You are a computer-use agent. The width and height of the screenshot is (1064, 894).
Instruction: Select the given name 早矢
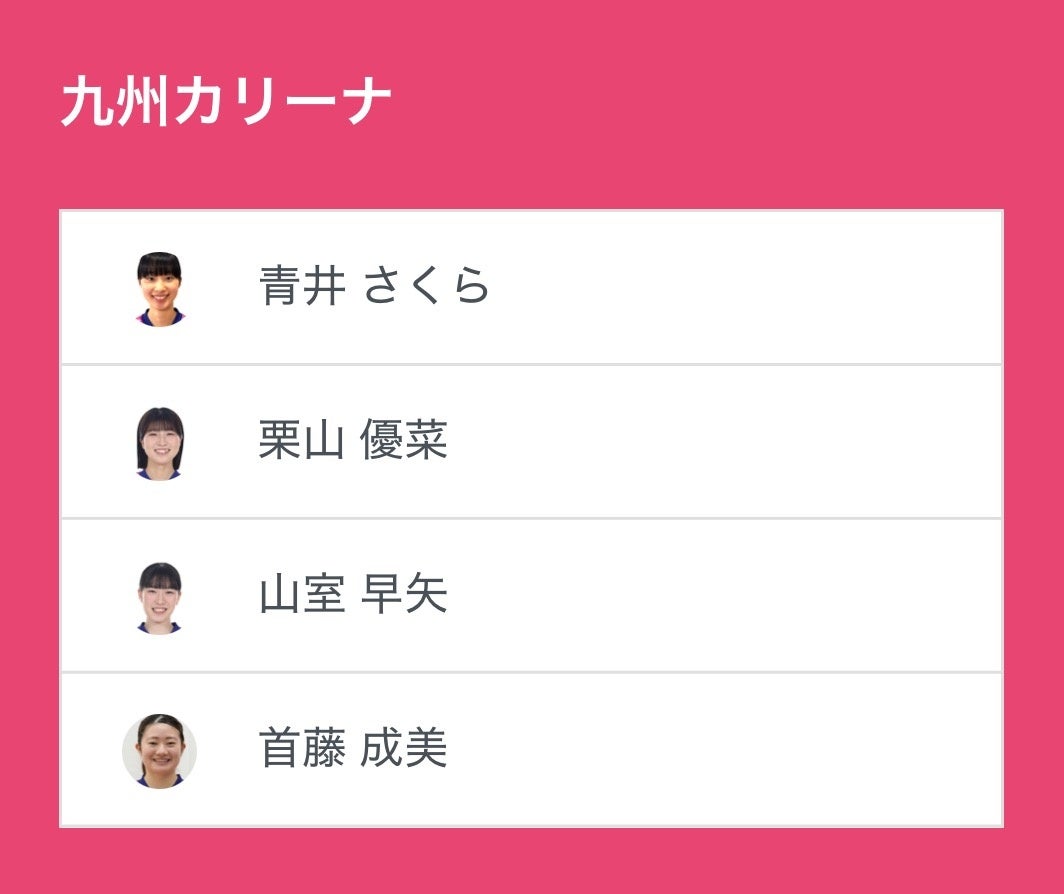404,596
